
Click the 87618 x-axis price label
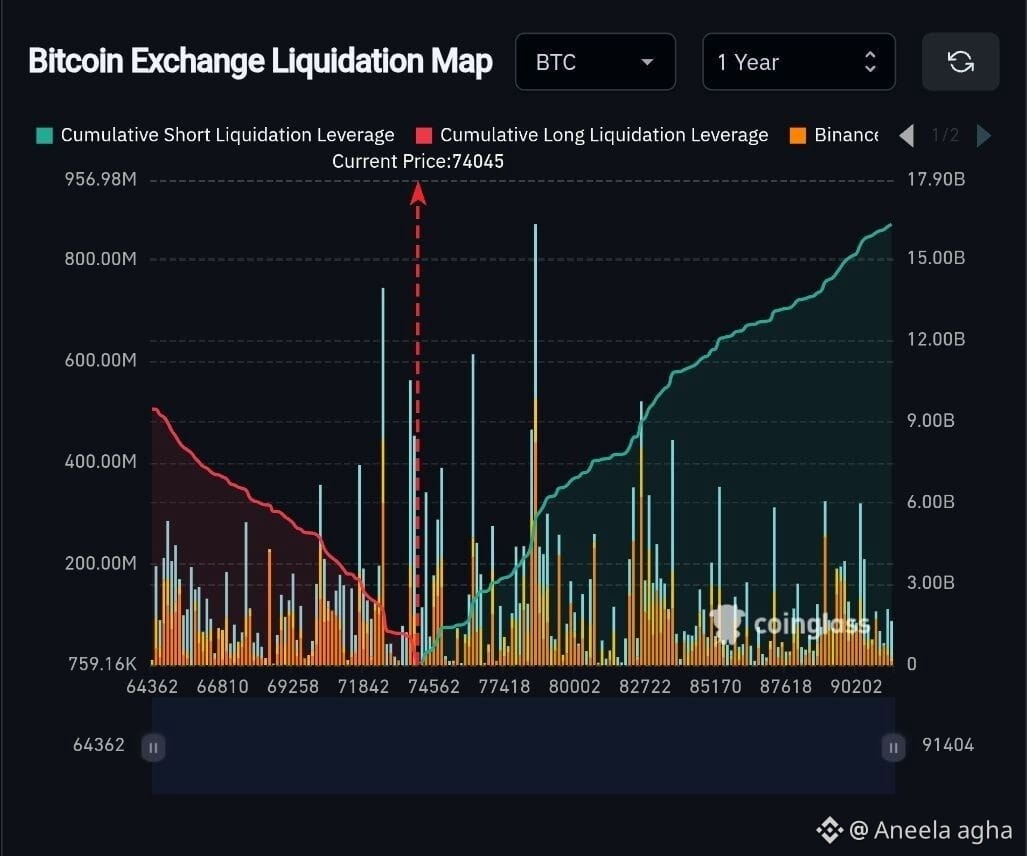786,686
